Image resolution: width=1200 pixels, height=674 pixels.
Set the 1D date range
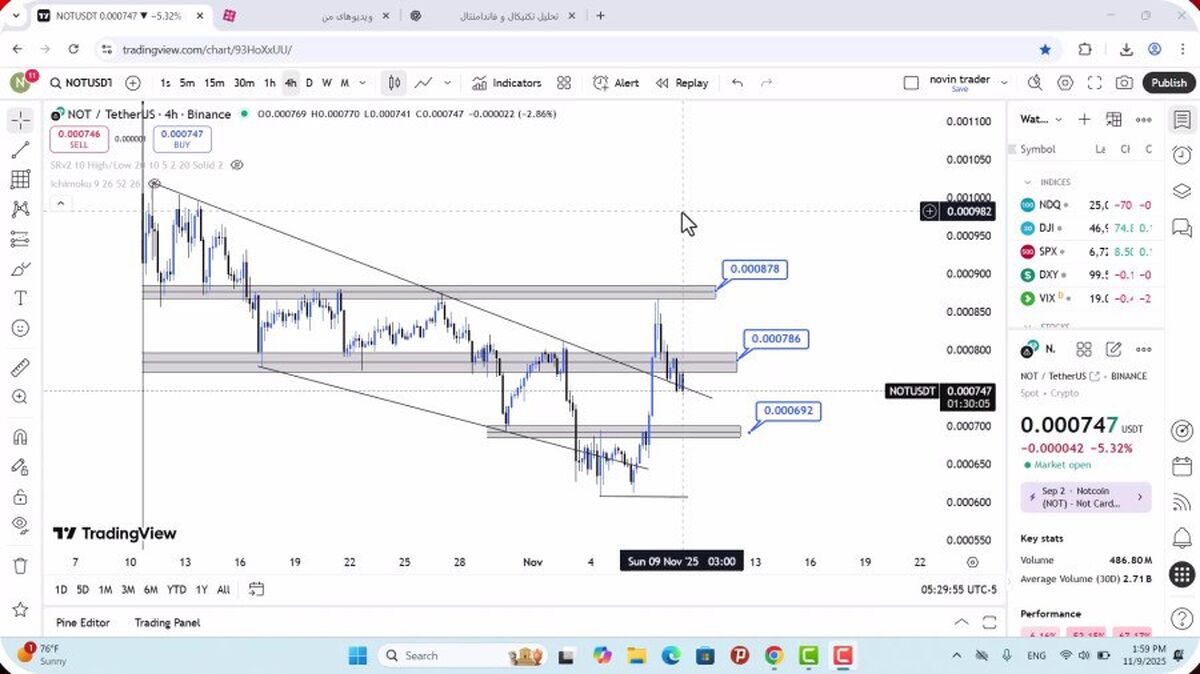(61, 589)
